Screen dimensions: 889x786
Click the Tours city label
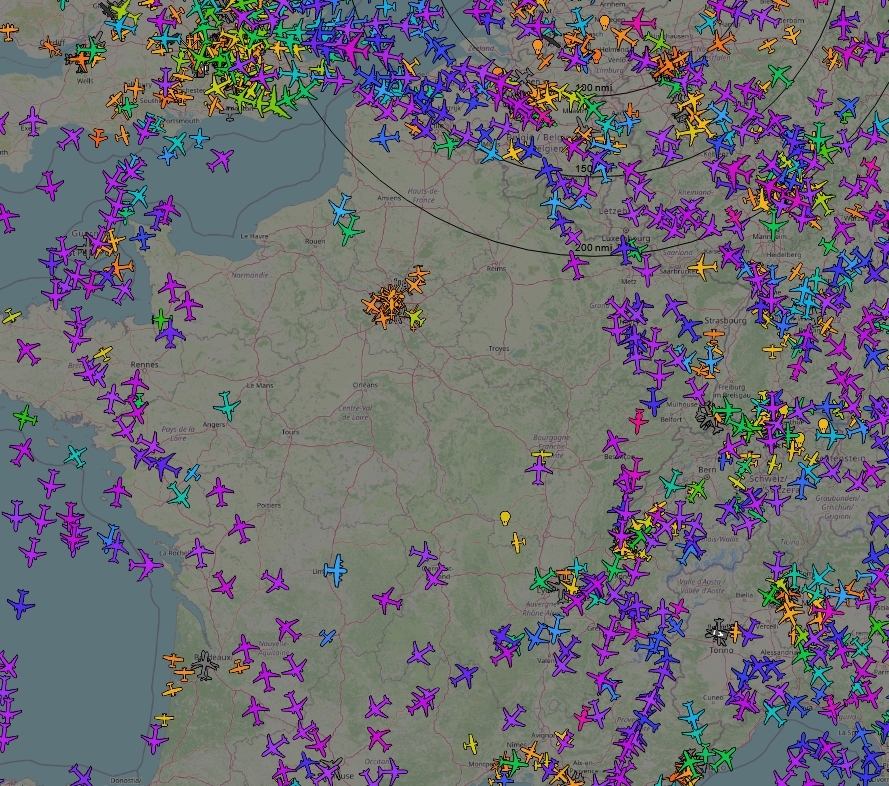point(290,432)
